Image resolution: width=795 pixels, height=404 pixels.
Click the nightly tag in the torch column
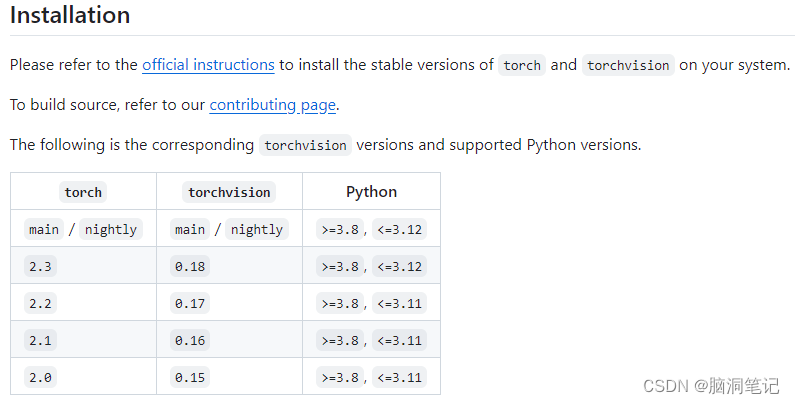point(110,229)
